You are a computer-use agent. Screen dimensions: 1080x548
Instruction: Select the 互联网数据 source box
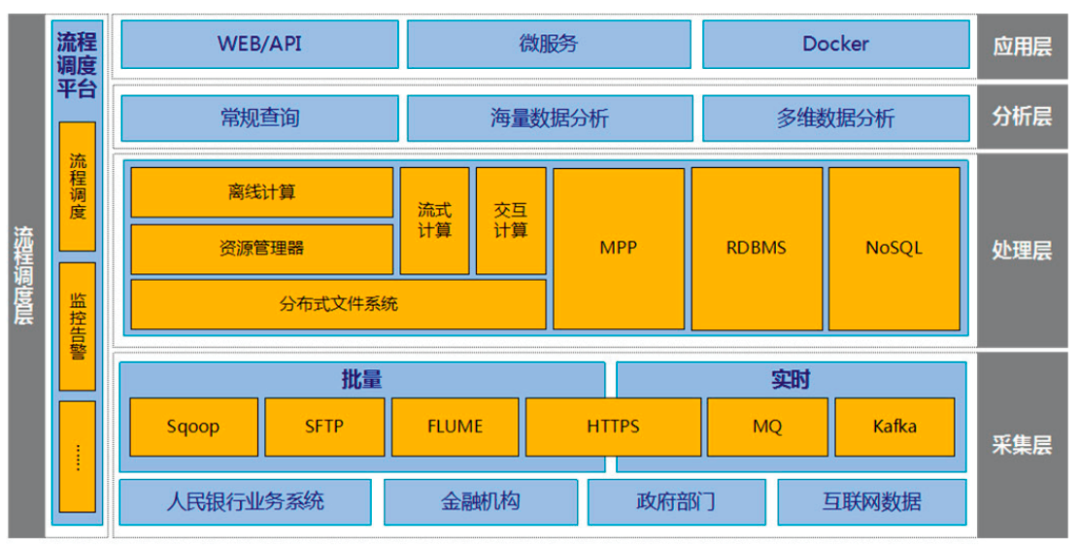click(x=872, y=502)
